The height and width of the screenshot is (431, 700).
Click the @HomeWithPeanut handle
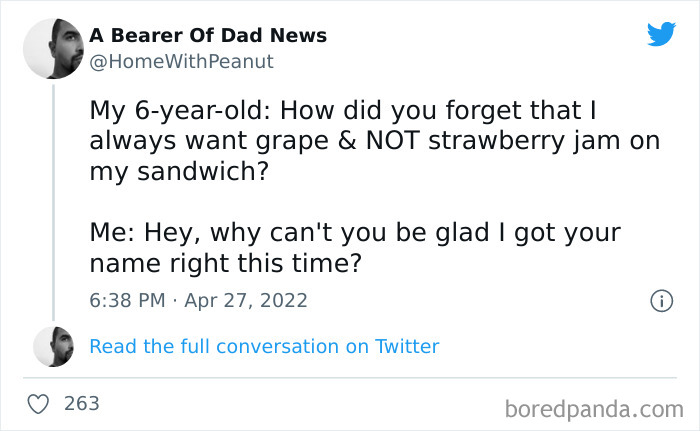point(181,61)
